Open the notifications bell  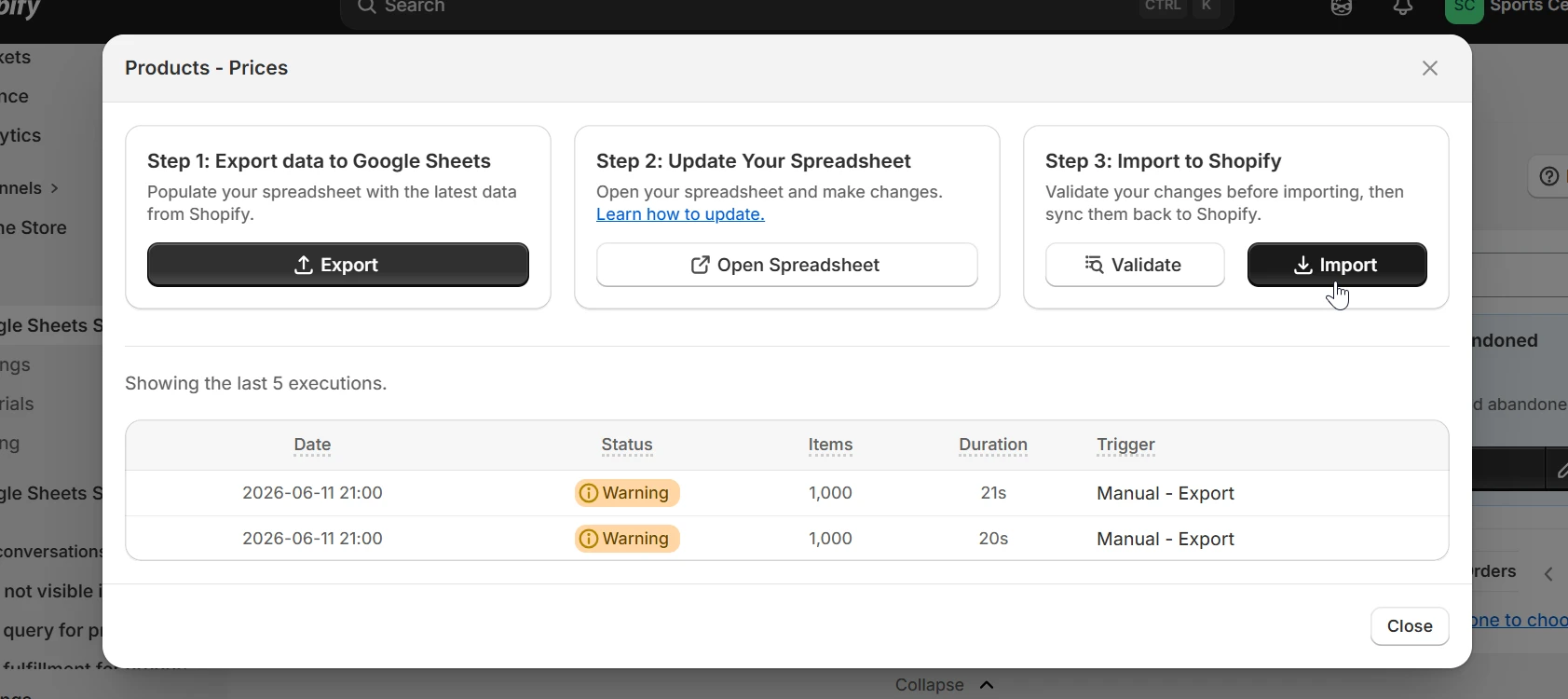[1403, 7]
